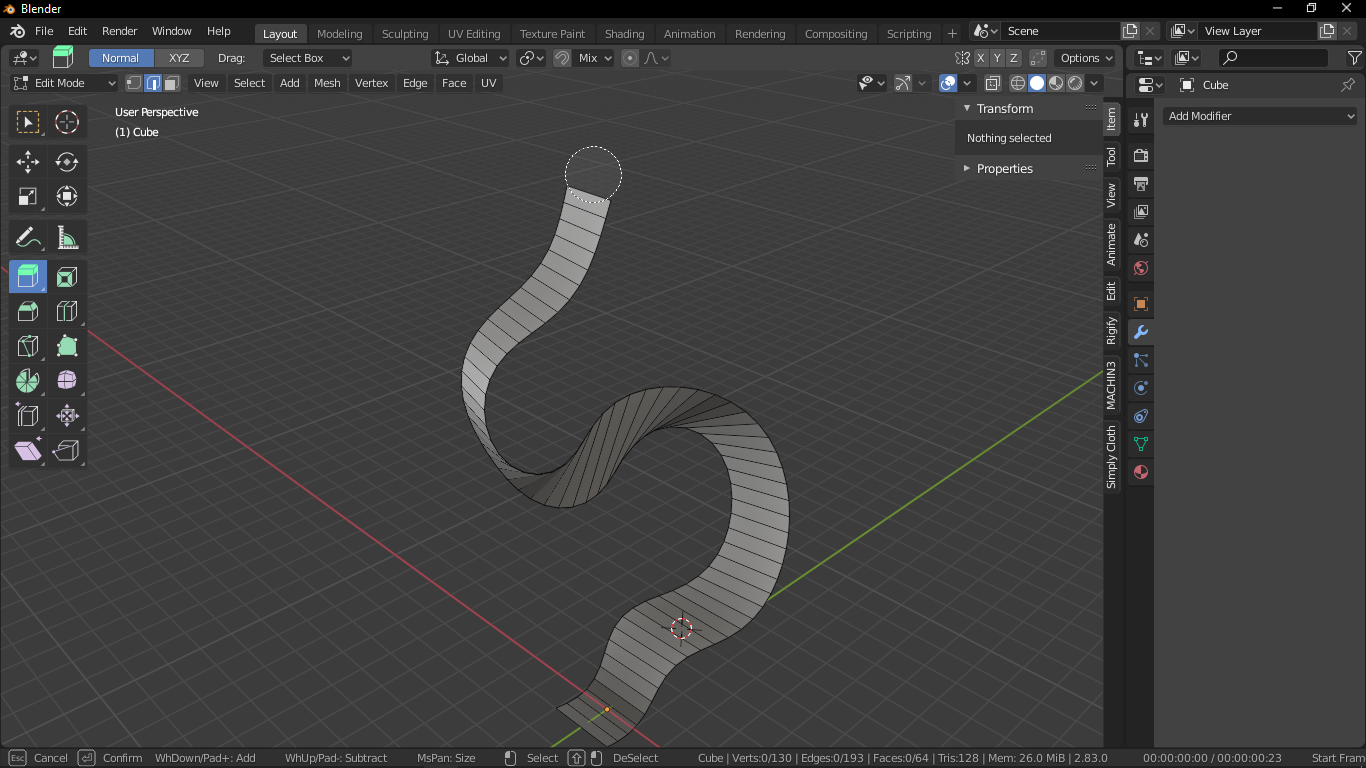Switch to wireframe viewport shading
The image size is (1366, 768).
click(1018, 83)
